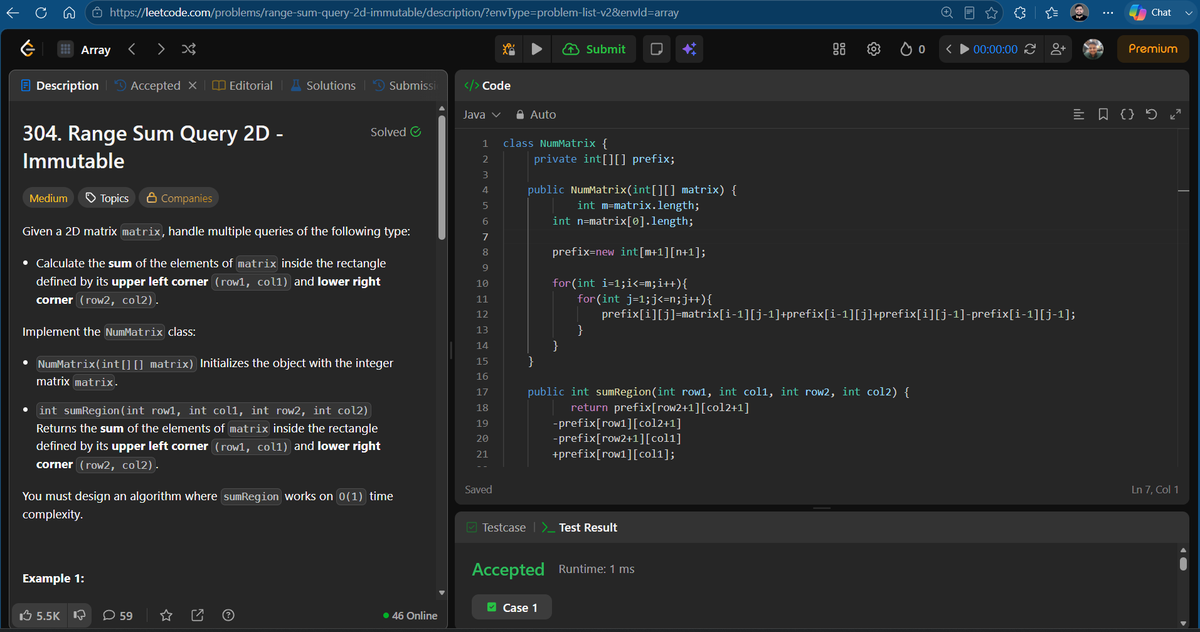Open browser extensions puzzle icon

coord(1020,13)
